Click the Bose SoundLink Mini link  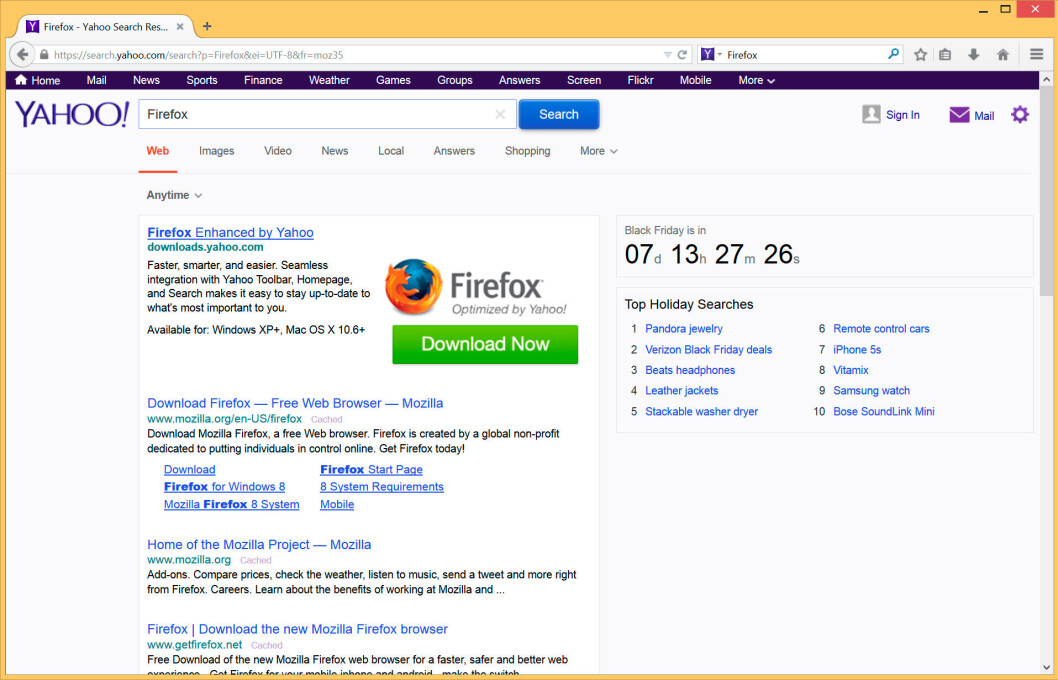click(x=884, y=412)
